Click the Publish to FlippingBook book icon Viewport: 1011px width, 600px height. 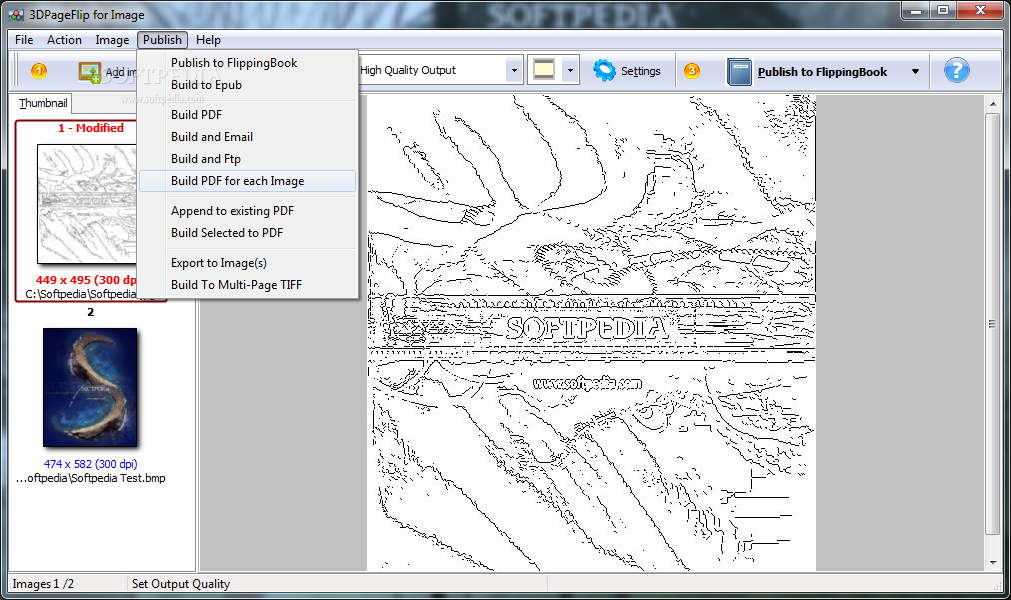point(739,72)
